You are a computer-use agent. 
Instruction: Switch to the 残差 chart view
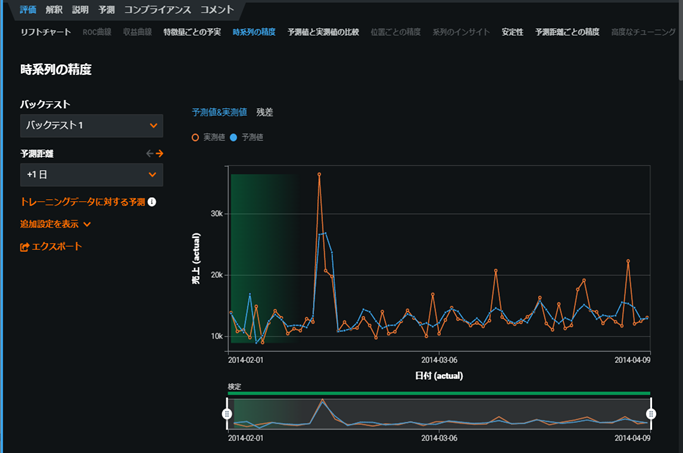pos(264,112)
